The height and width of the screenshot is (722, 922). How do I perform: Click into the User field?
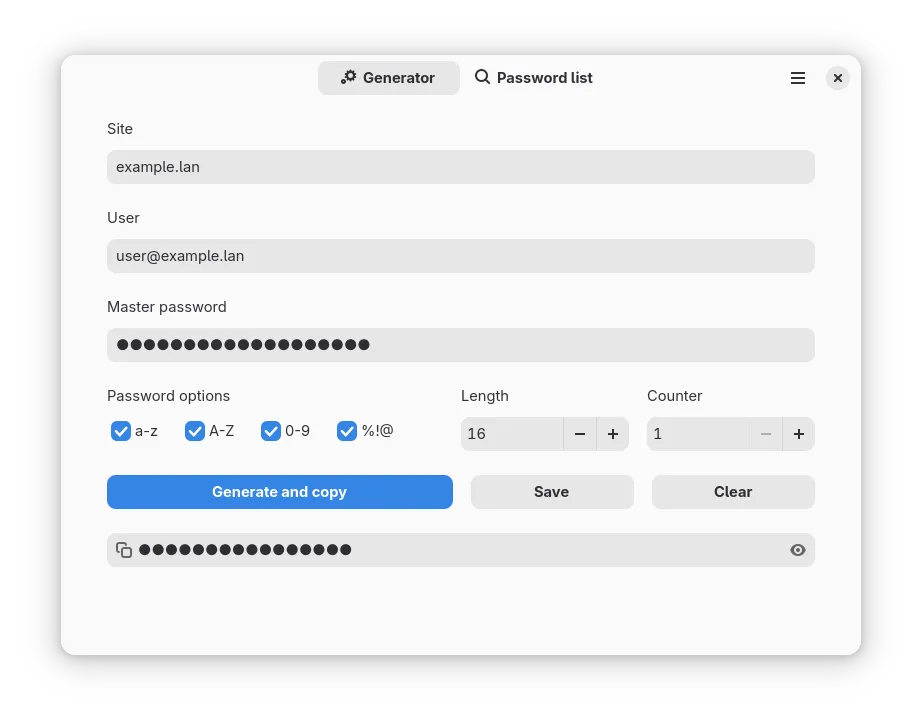[x=460, y=256]
